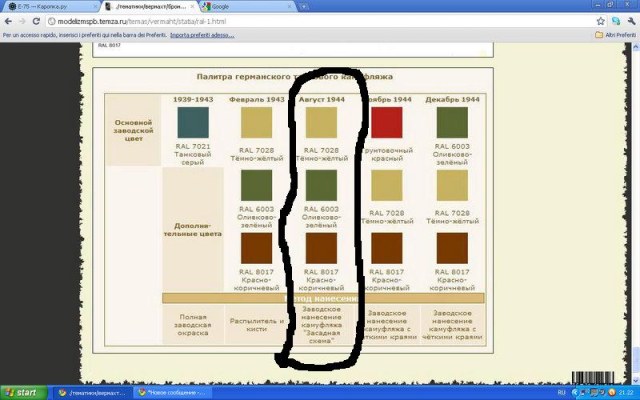Click the browser forward arrow

tap(21, 20)
